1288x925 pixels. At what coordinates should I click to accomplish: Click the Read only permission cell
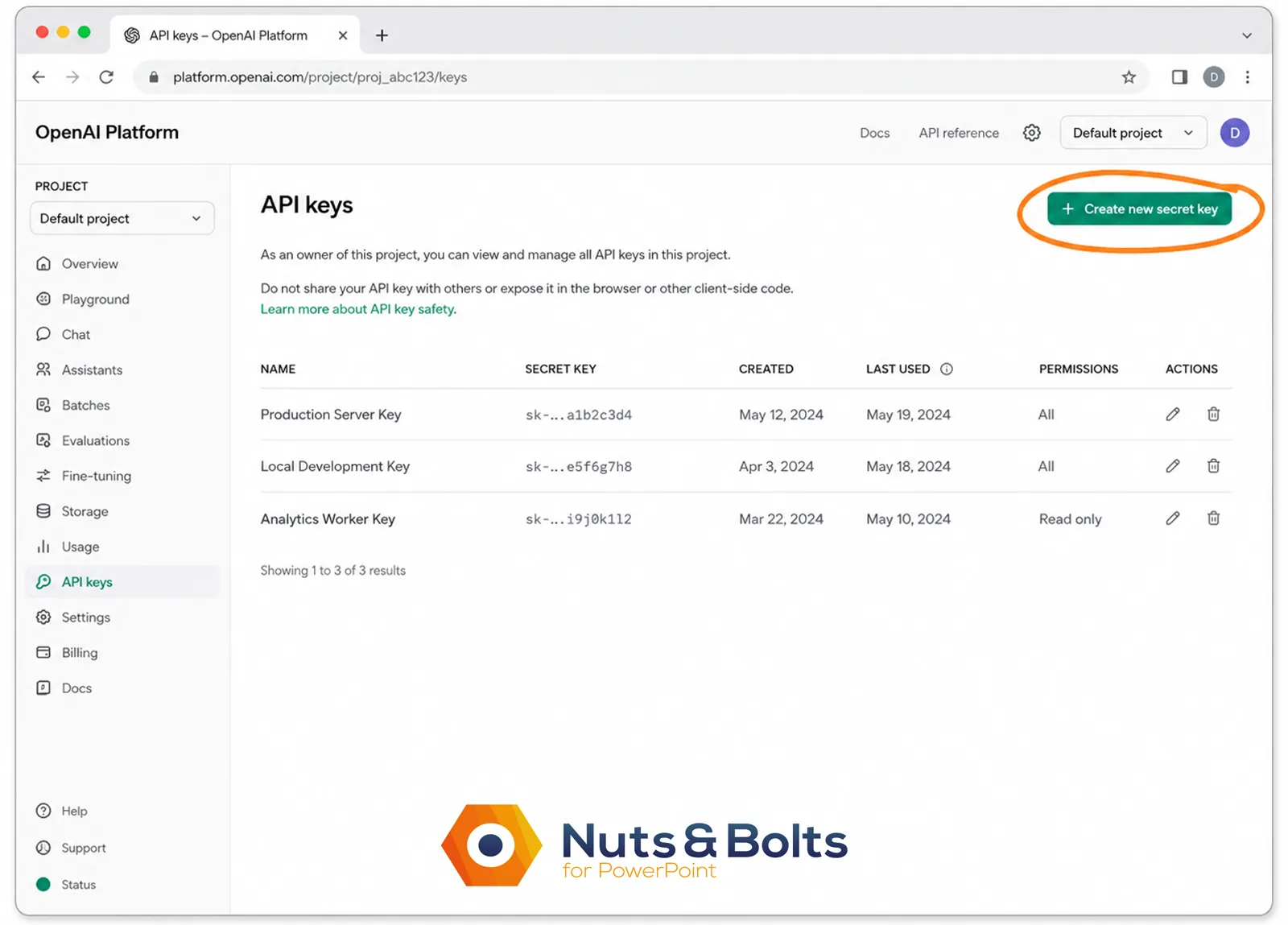tap(1070, 519)
